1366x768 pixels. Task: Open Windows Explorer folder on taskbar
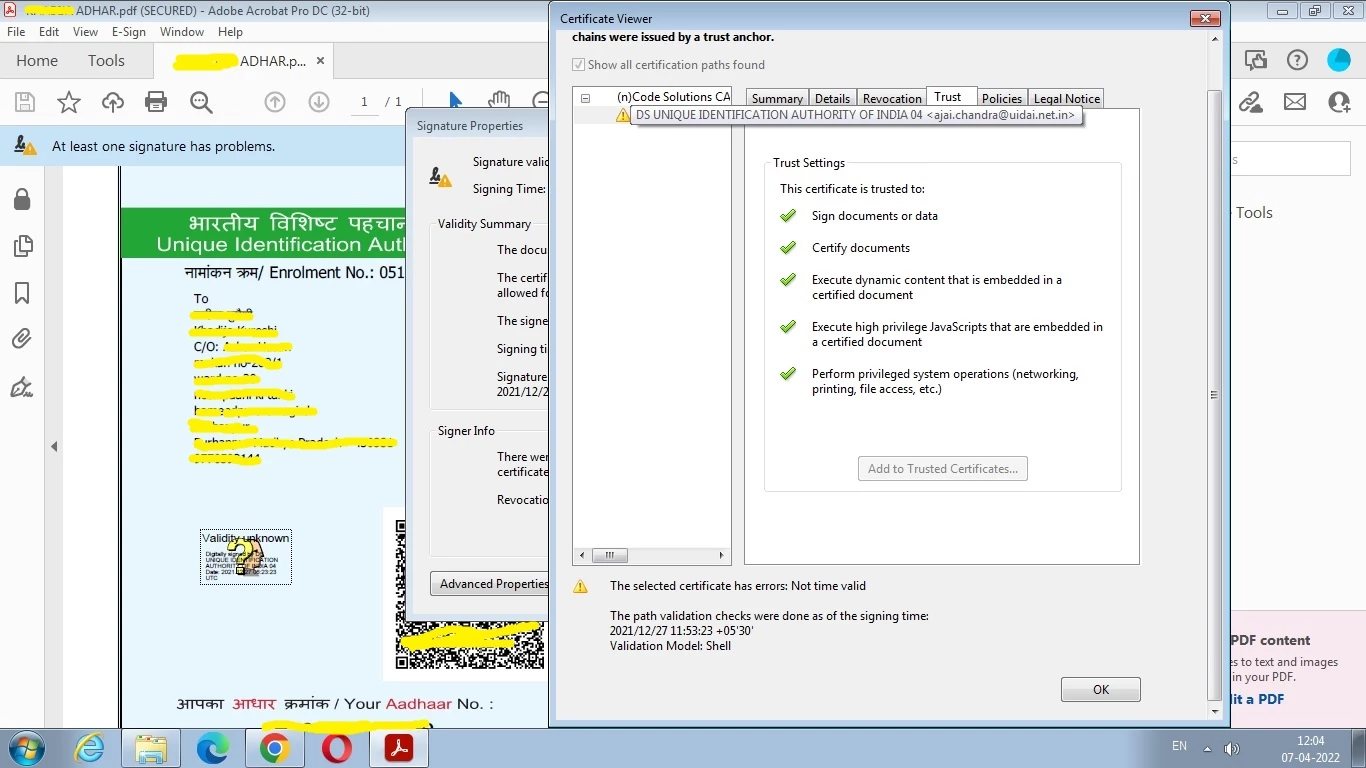pos(151,748)
